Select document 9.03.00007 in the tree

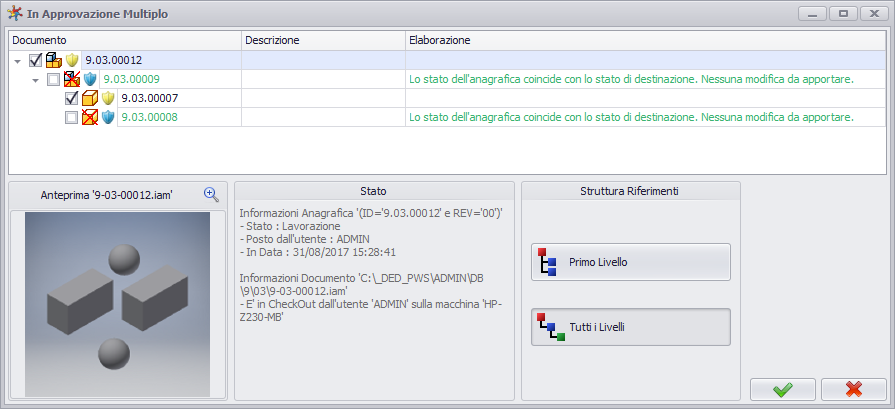click(150, 98)
